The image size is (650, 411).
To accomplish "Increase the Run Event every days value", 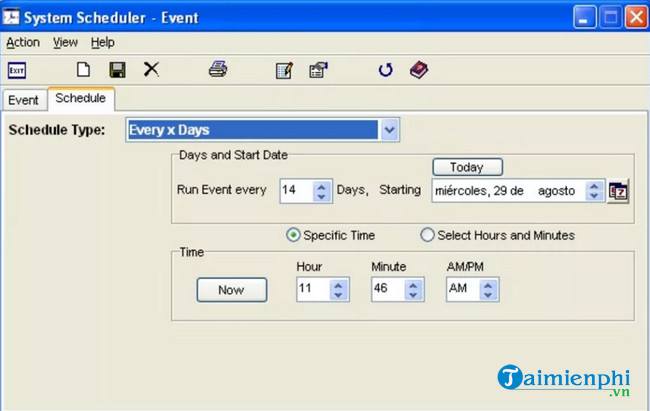I will 322,186.
